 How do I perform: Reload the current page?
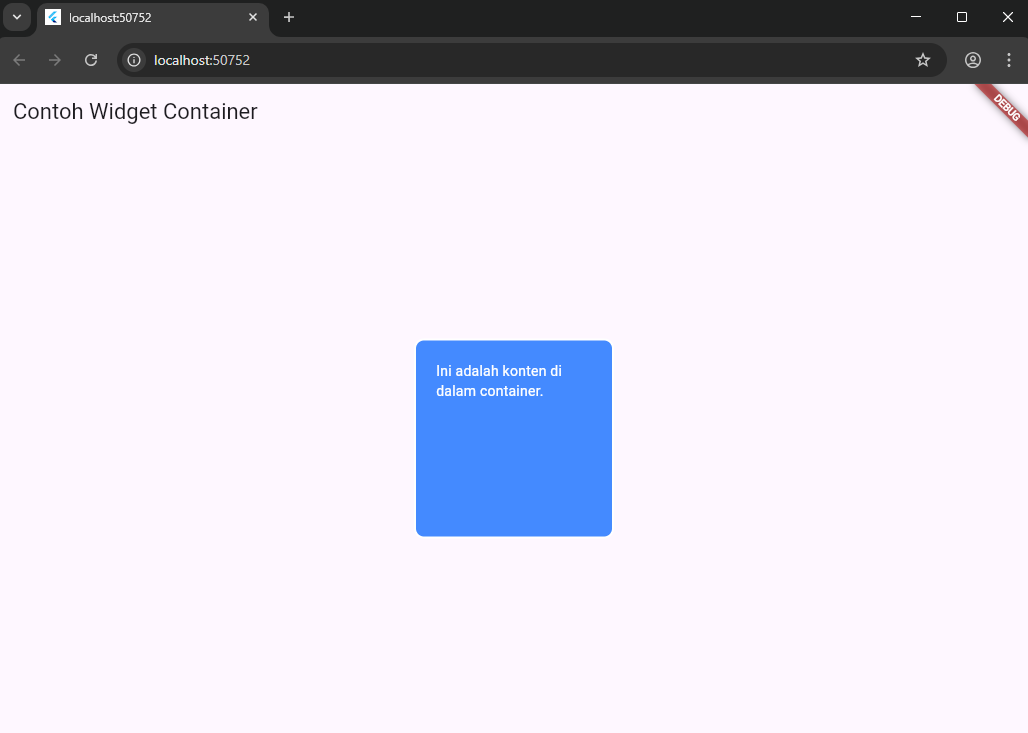[91, 60]
